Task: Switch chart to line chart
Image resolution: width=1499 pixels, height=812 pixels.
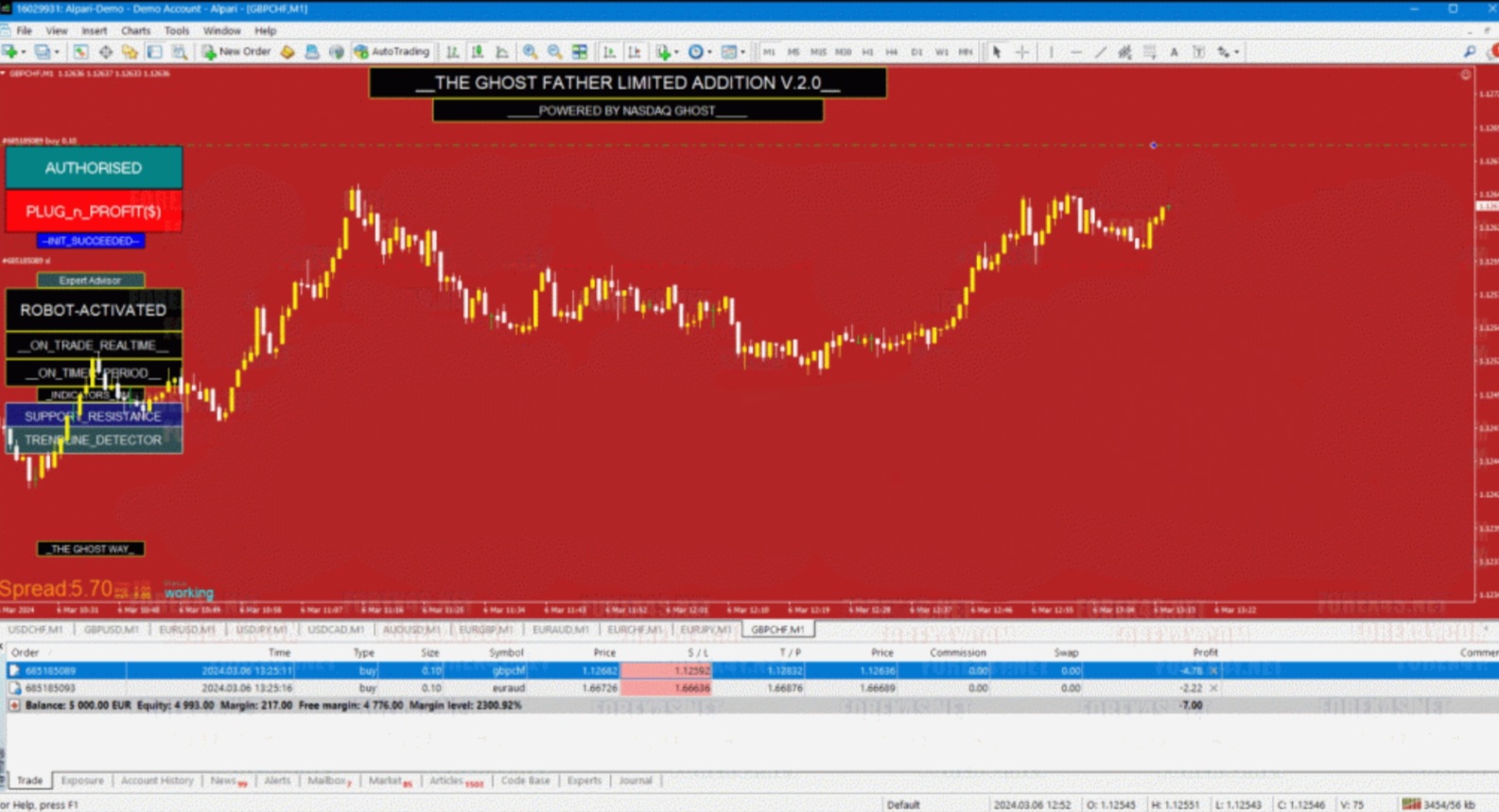Action: coord(502,52)
